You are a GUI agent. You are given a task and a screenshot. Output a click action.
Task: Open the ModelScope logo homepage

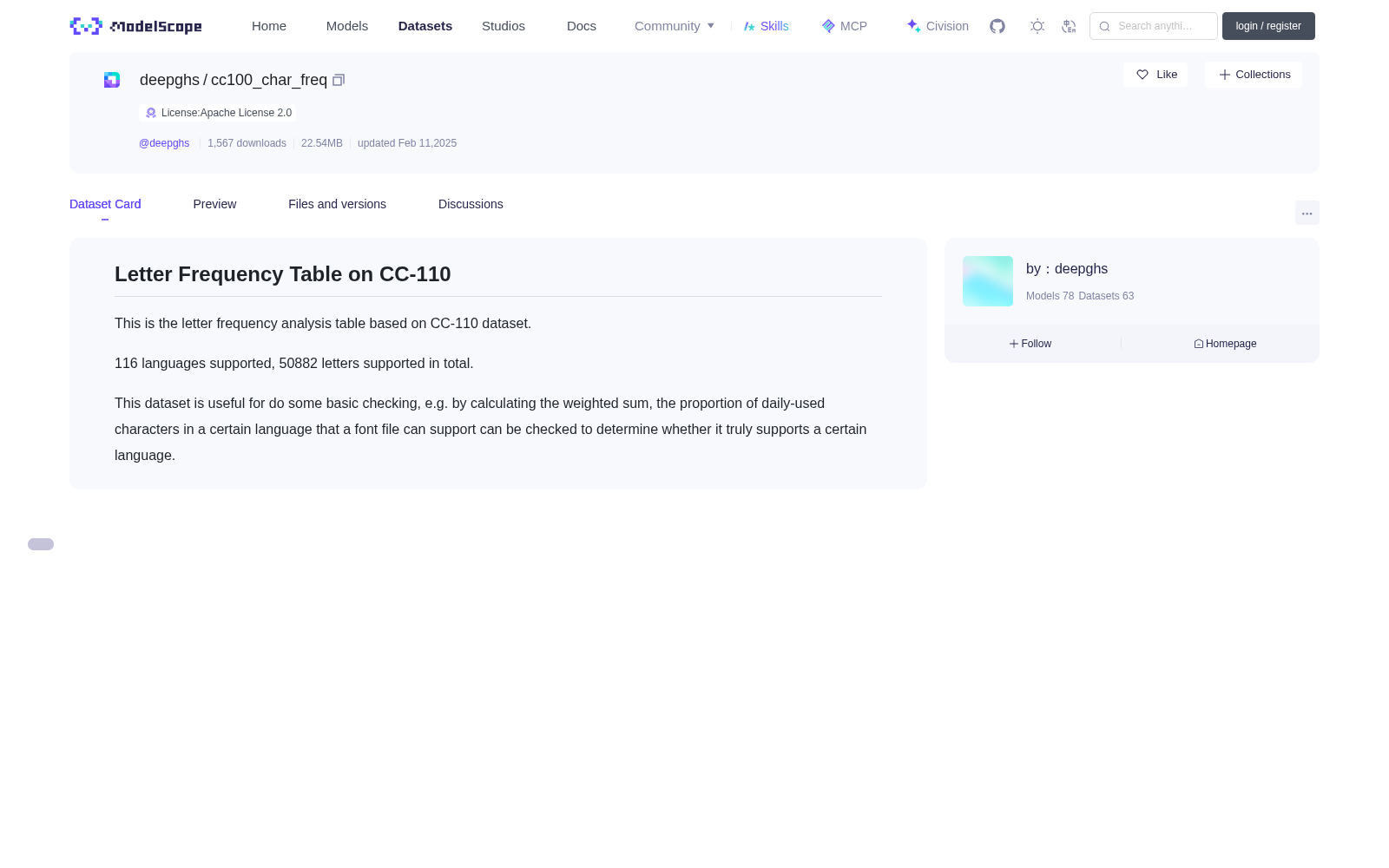point(135,26)
